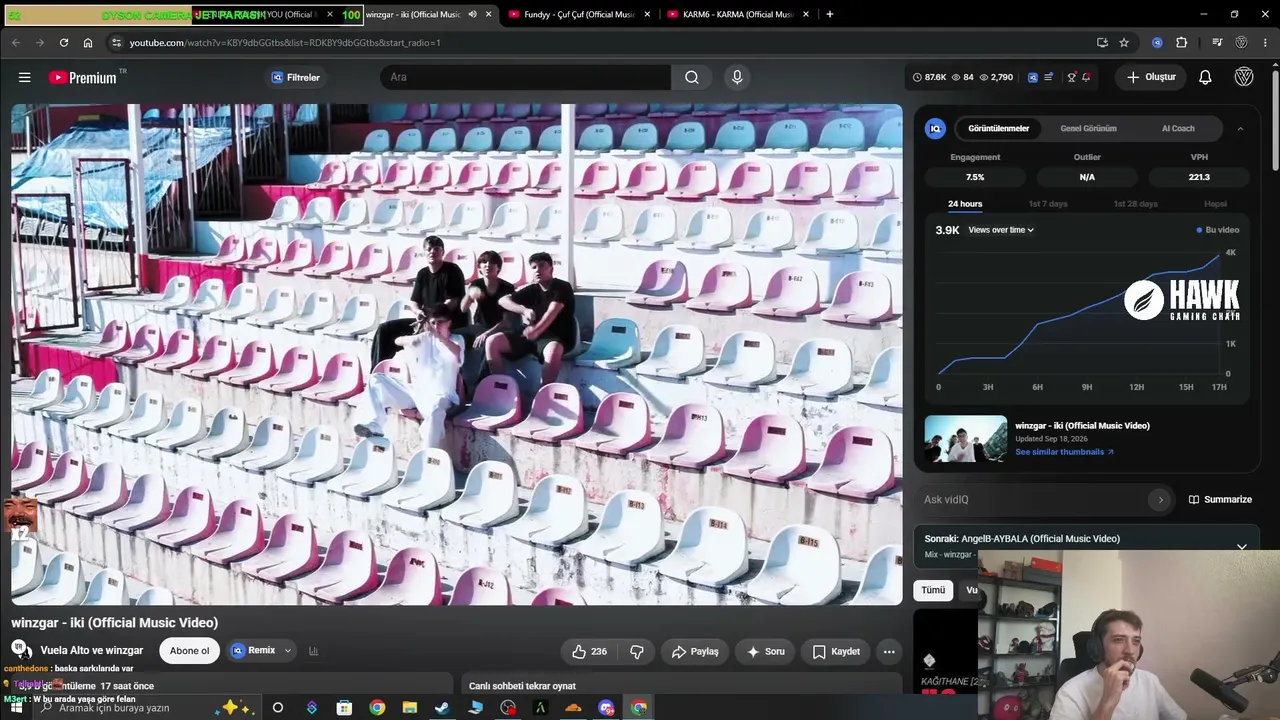The height and width of the screenshot is (720, 1280).
Task: Click the YouTube Premium logo
Action: [87, 77]
